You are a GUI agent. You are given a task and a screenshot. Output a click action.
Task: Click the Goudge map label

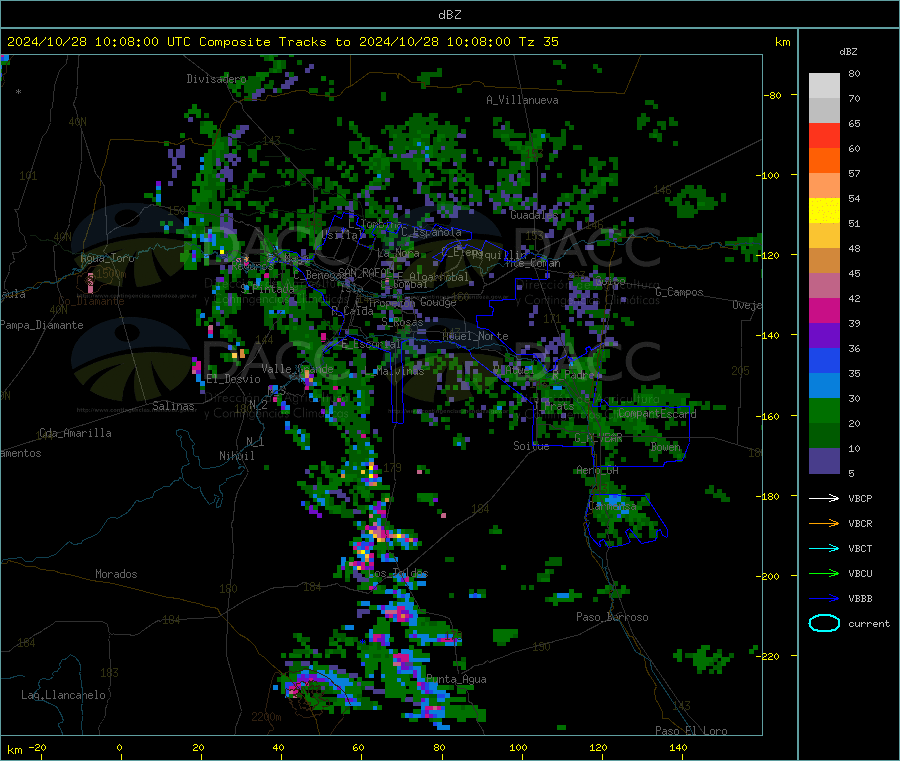click(x=438, y=302)
